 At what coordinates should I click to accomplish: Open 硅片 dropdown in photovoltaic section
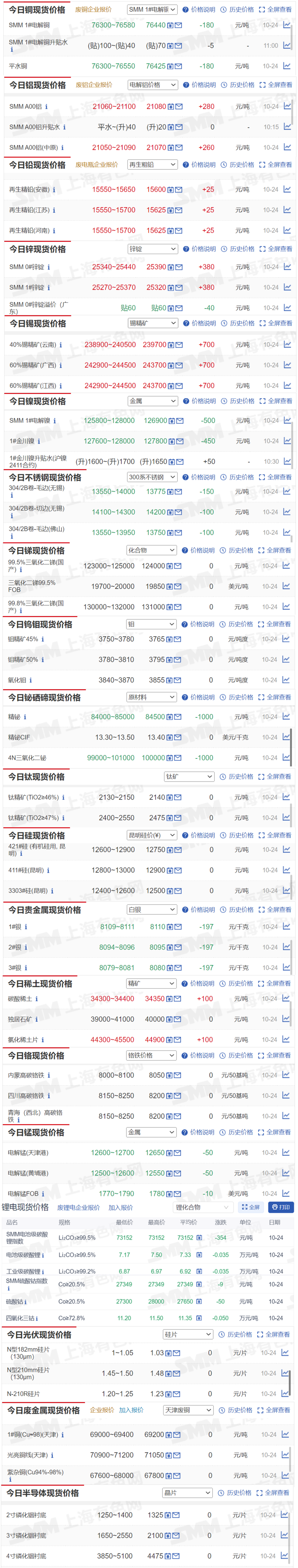tap(188, 1334)
